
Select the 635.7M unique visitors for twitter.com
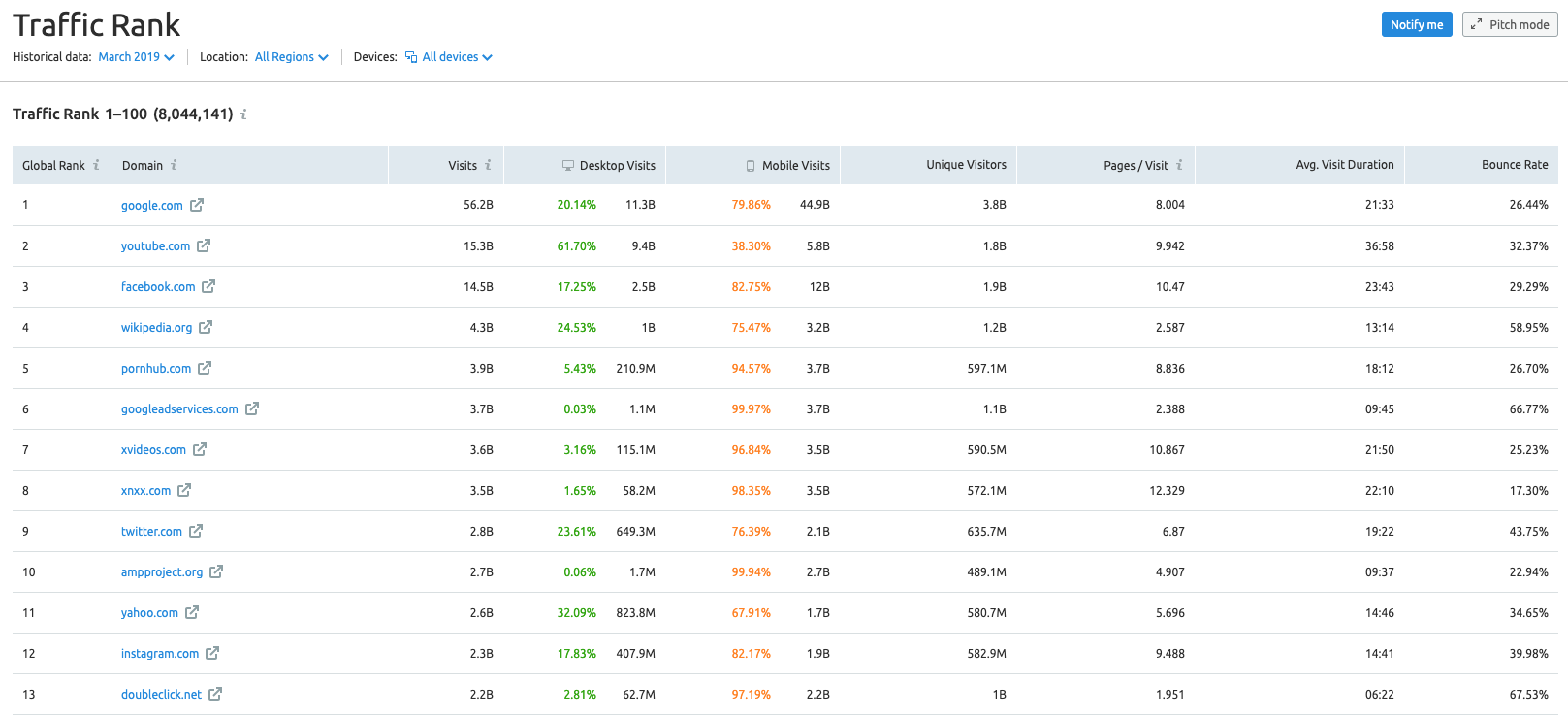click(x=986, y=531)
